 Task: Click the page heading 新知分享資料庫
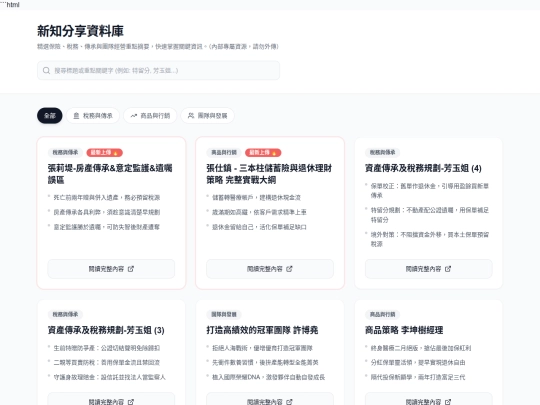[x=80, y=31]
